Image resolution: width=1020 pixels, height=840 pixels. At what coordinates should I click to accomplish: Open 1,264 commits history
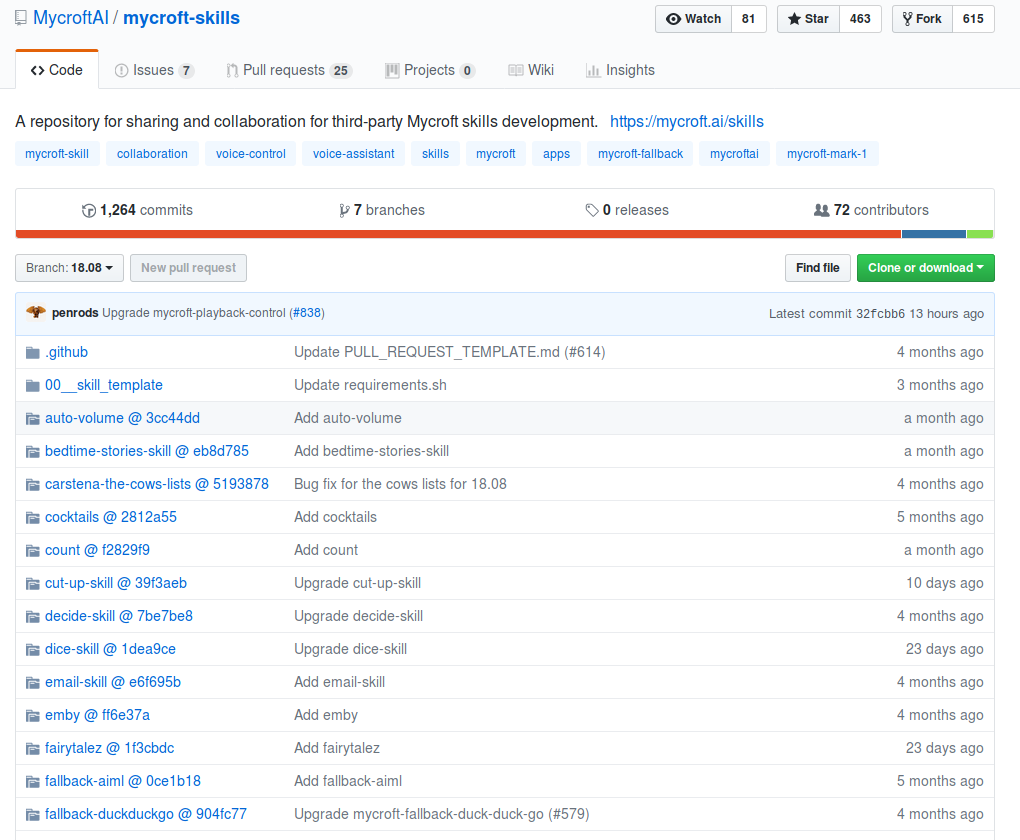coord(137,210)
